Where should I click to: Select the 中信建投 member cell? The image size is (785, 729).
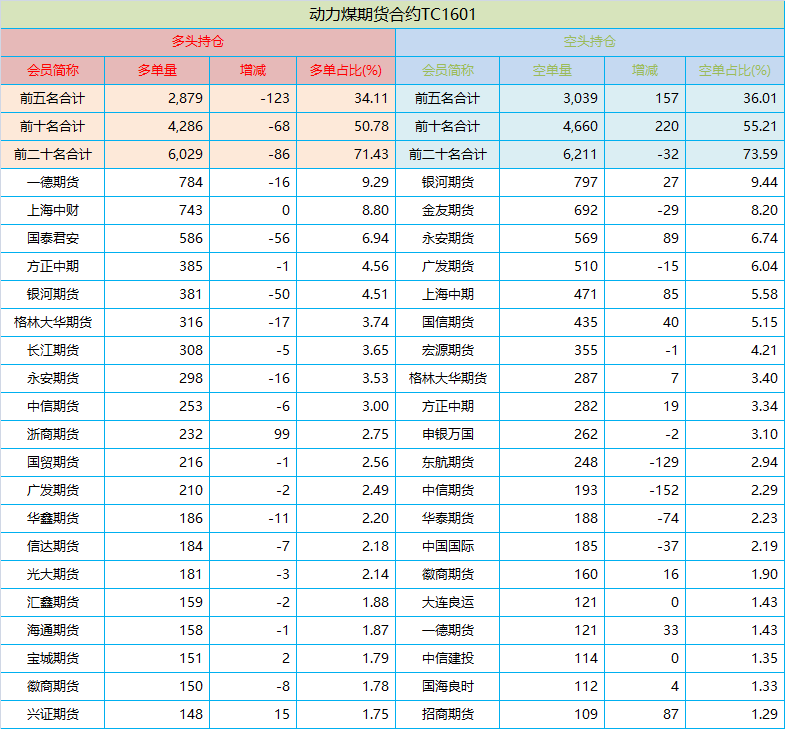click(448, 659)
